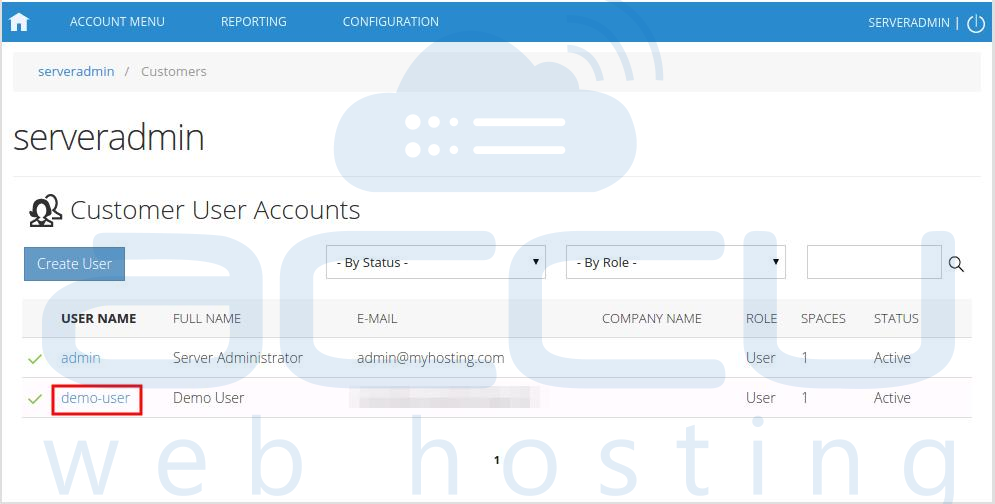Go to the home icon
The width and height of the screenshot is (995, 504).
pyautogui.click(x=19, y=22)
